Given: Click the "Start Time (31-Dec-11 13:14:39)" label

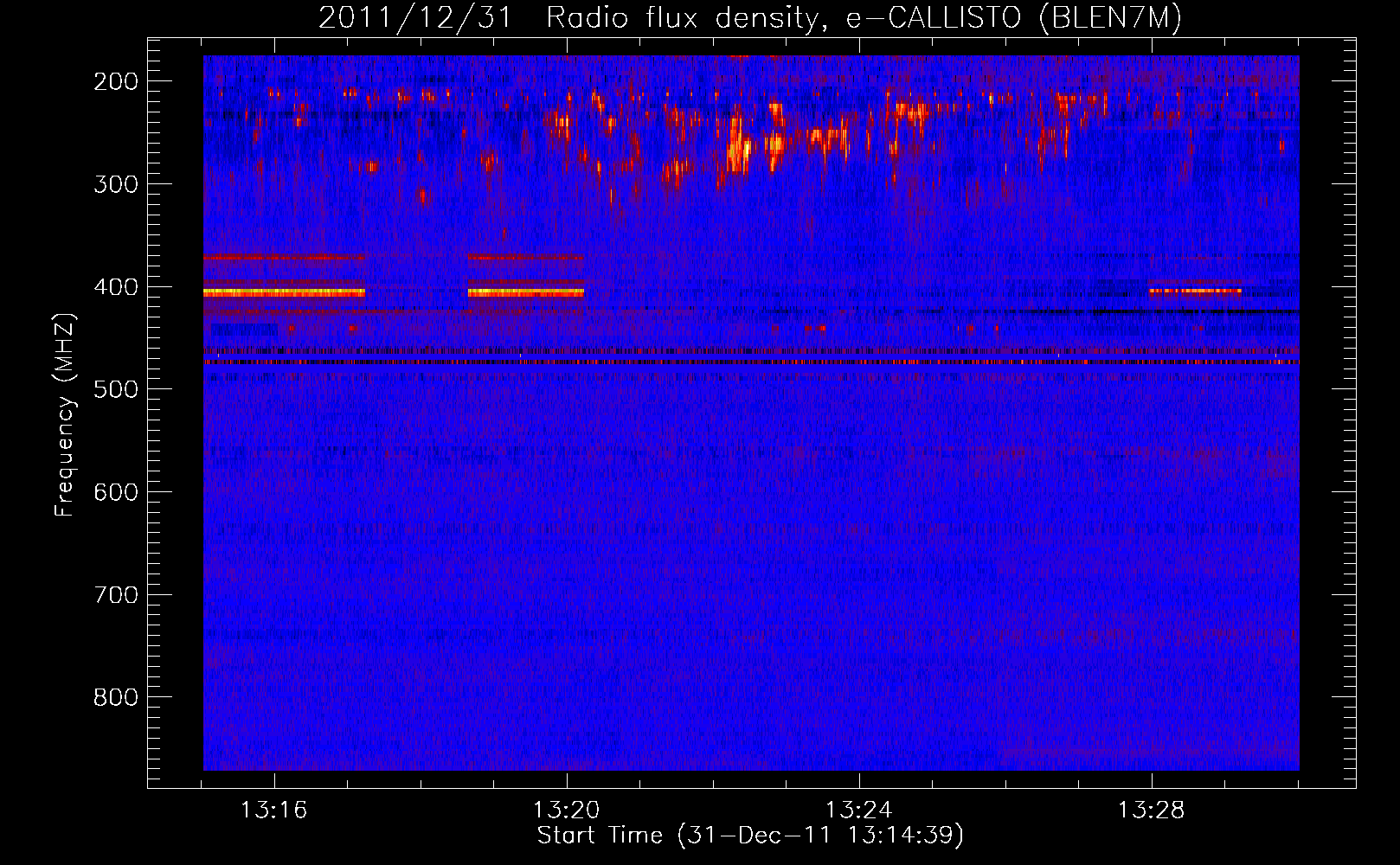Looking at the screenshot, I should point(750,836).
